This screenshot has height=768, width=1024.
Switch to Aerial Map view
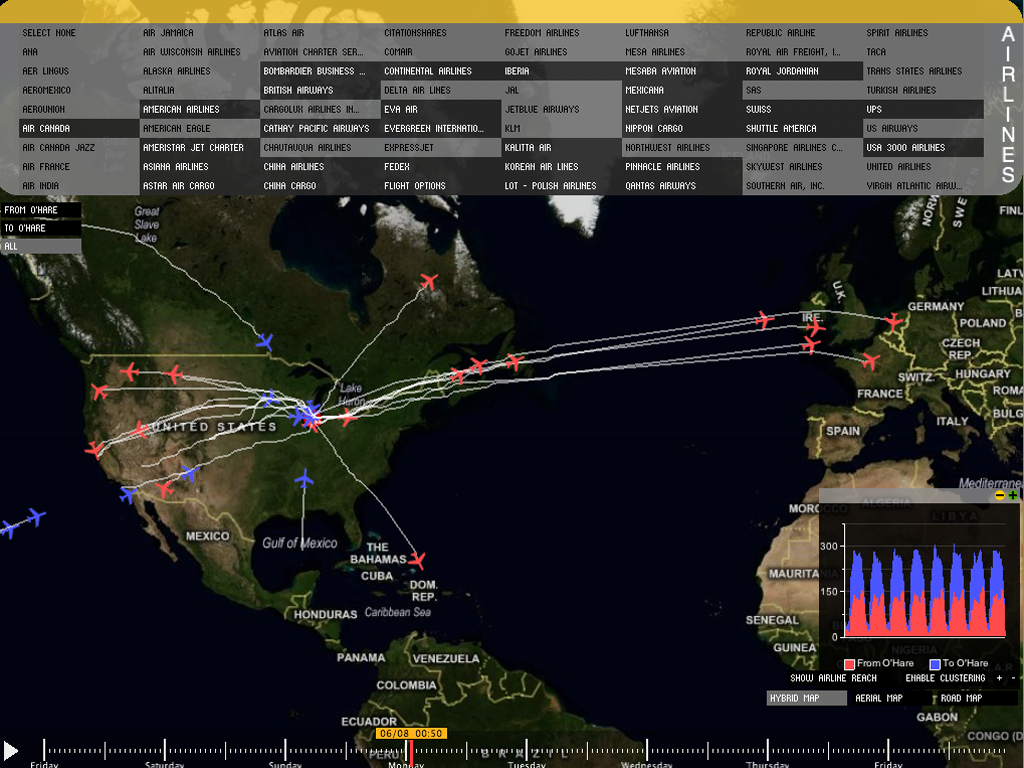879,698
